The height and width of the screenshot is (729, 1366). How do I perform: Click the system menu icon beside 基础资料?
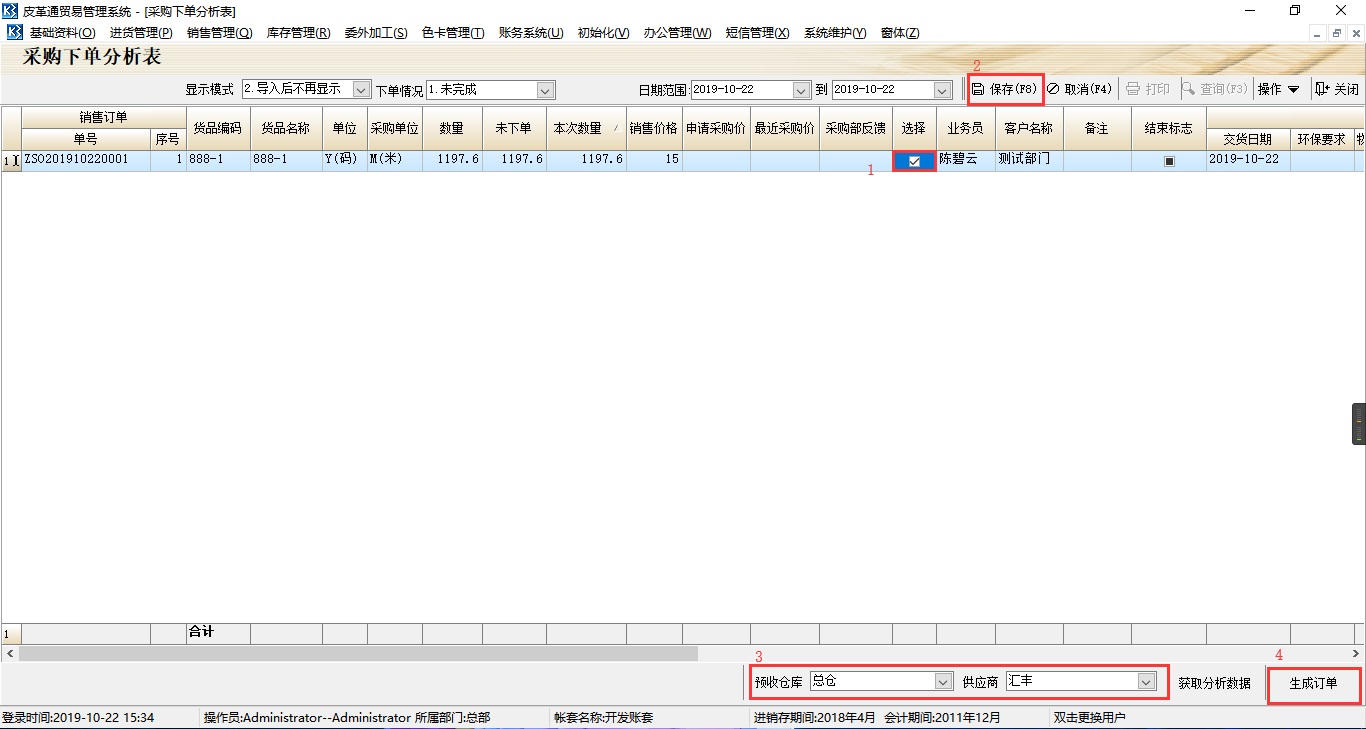tap(14, 32)
